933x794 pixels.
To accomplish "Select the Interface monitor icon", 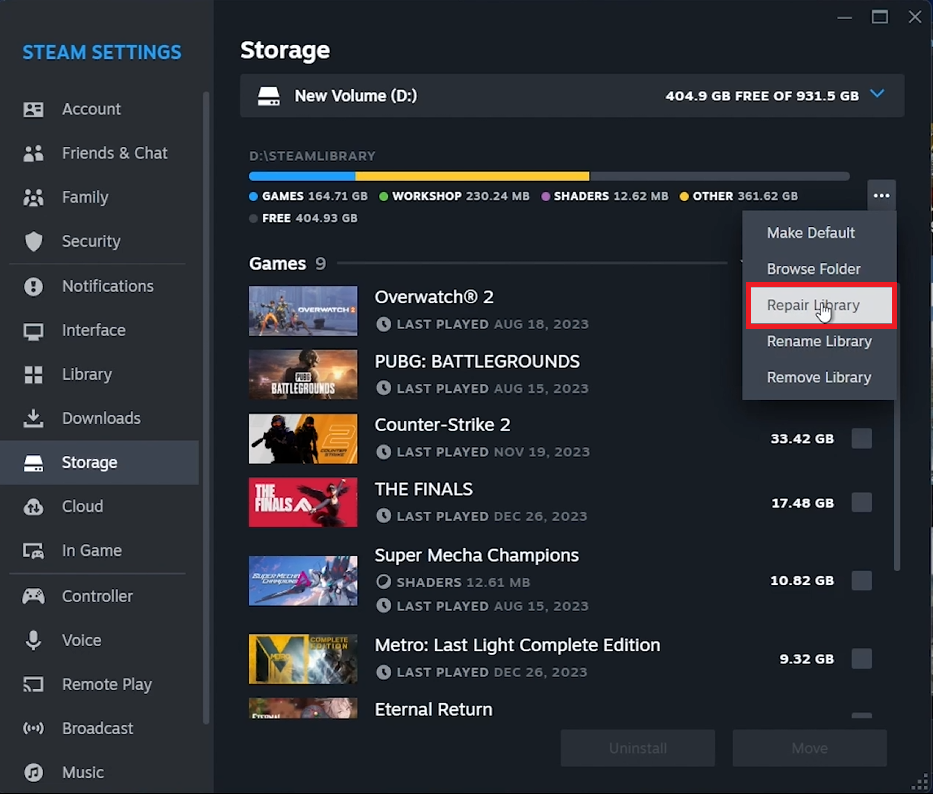I will click(33, 331).
